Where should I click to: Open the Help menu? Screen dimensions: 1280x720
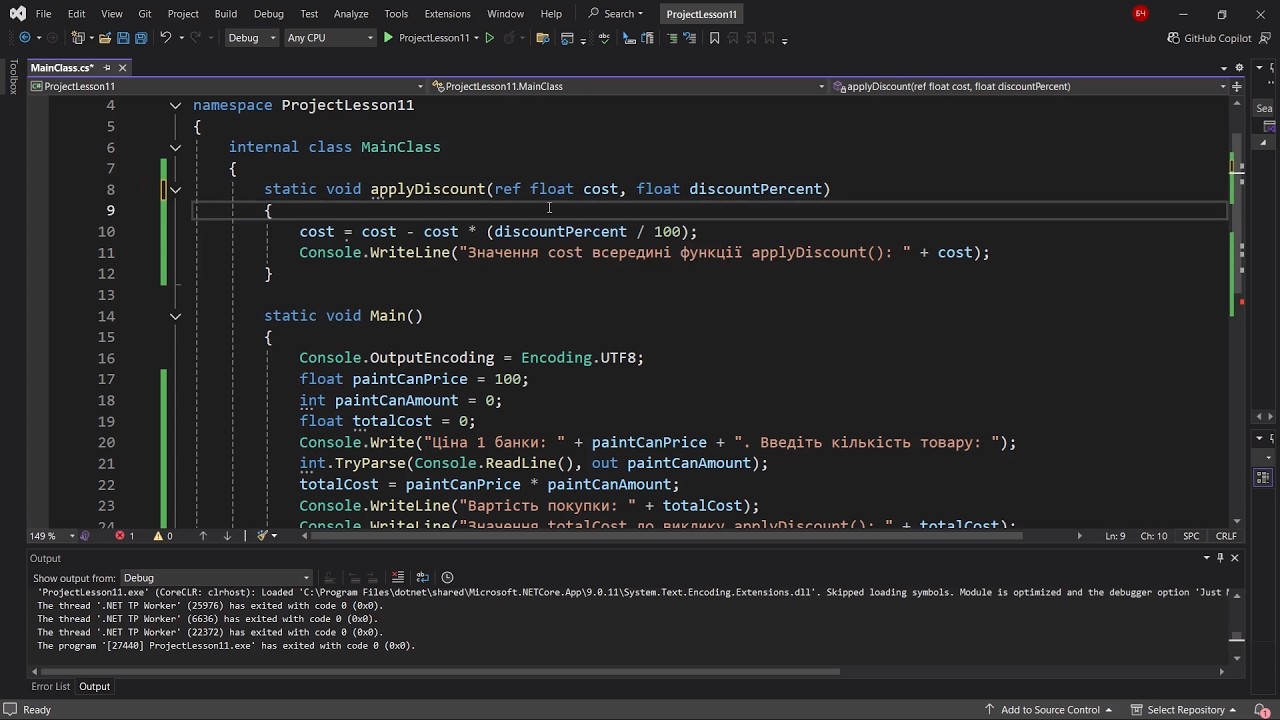pos(551,14)
